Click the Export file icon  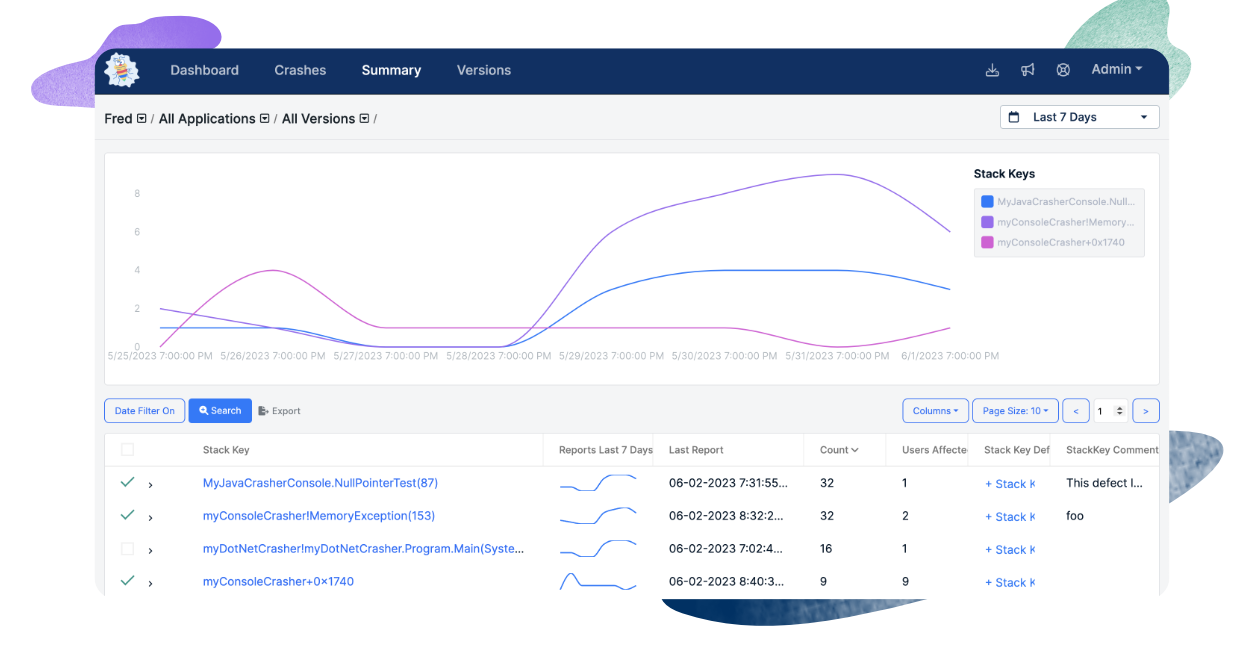coord(263,411)
